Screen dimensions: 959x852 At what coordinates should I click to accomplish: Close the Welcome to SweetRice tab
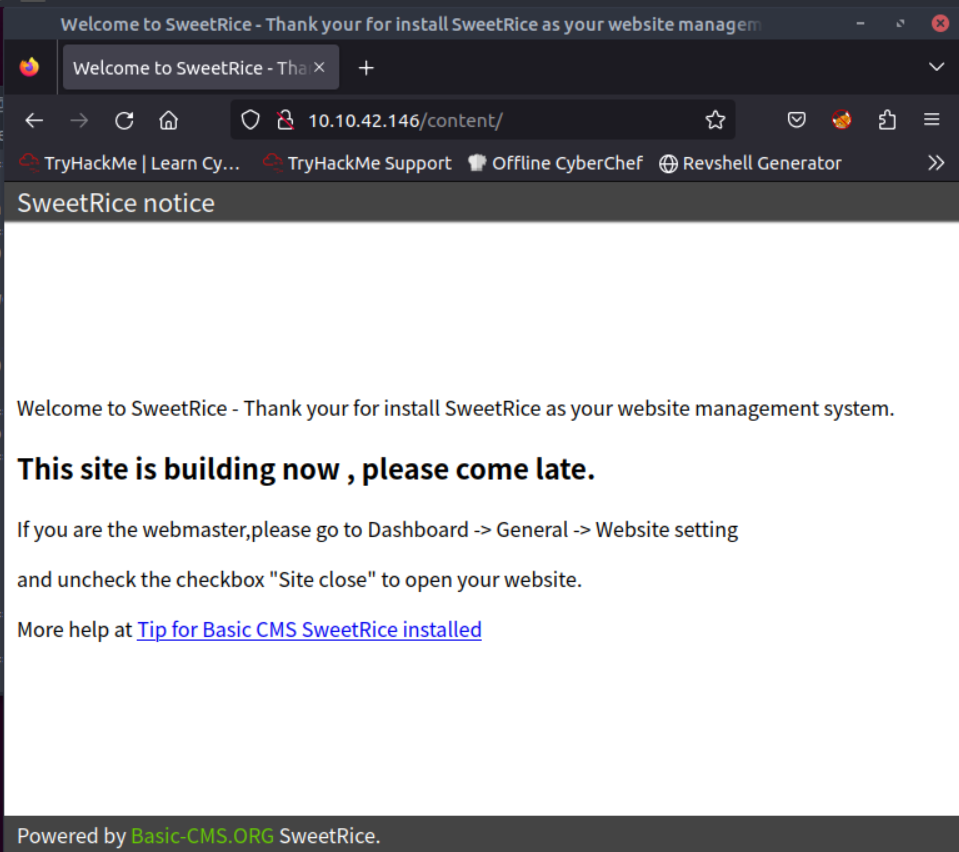click(320, 67)
